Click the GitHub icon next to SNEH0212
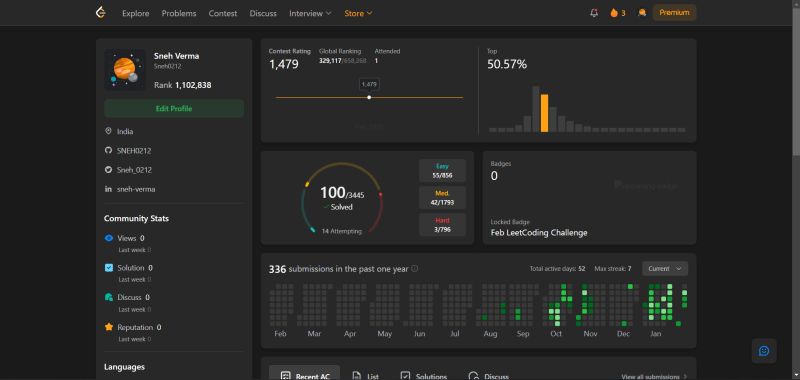800x380 pixels. 108,150
